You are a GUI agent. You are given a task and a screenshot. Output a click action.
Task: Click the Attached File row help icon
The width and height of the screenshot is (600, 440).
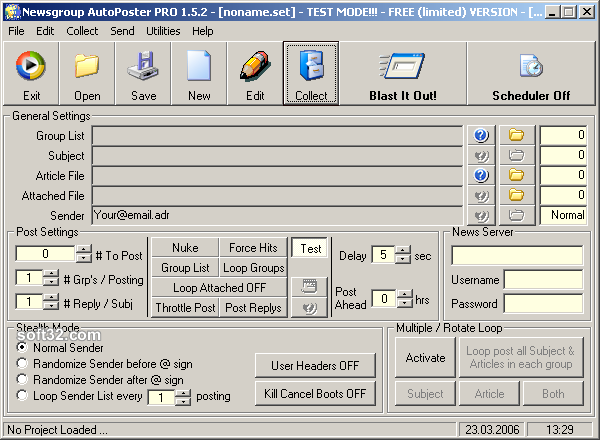[x=481, y=196]
